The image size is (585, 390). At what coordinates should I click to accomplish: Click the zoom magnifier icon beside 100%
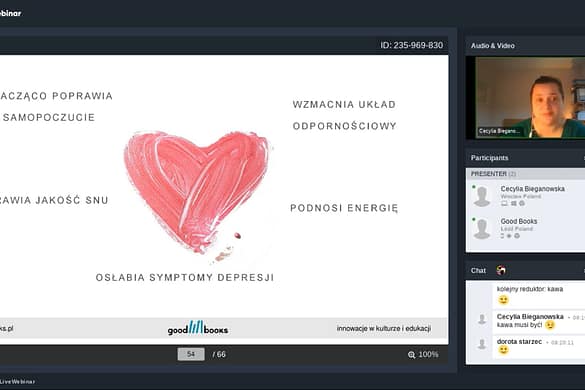[x=411, y=355]
